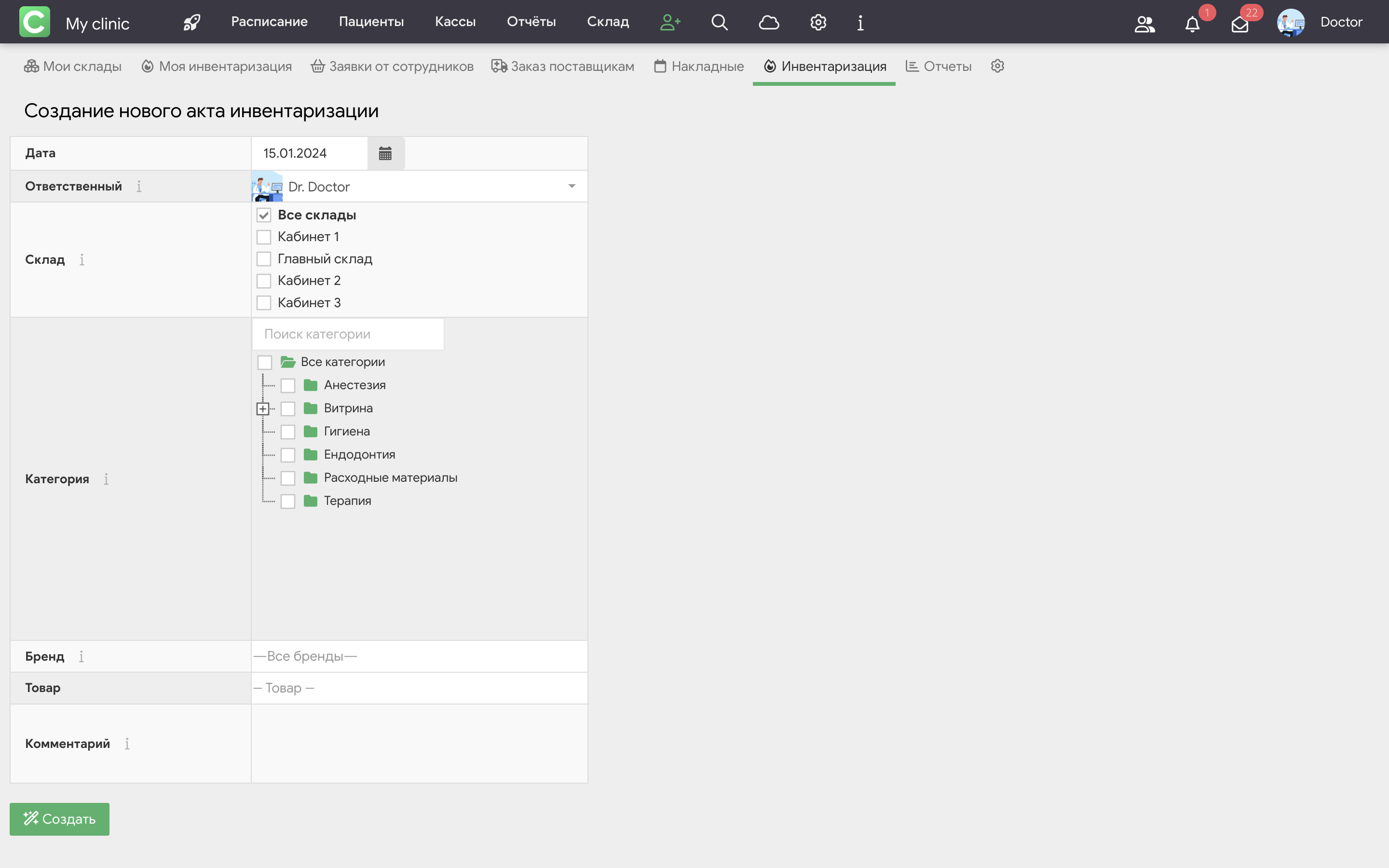Check the Витрина category checkbox
The width and height of the screenshot is (1389, 868).
[x=287, y=409]
